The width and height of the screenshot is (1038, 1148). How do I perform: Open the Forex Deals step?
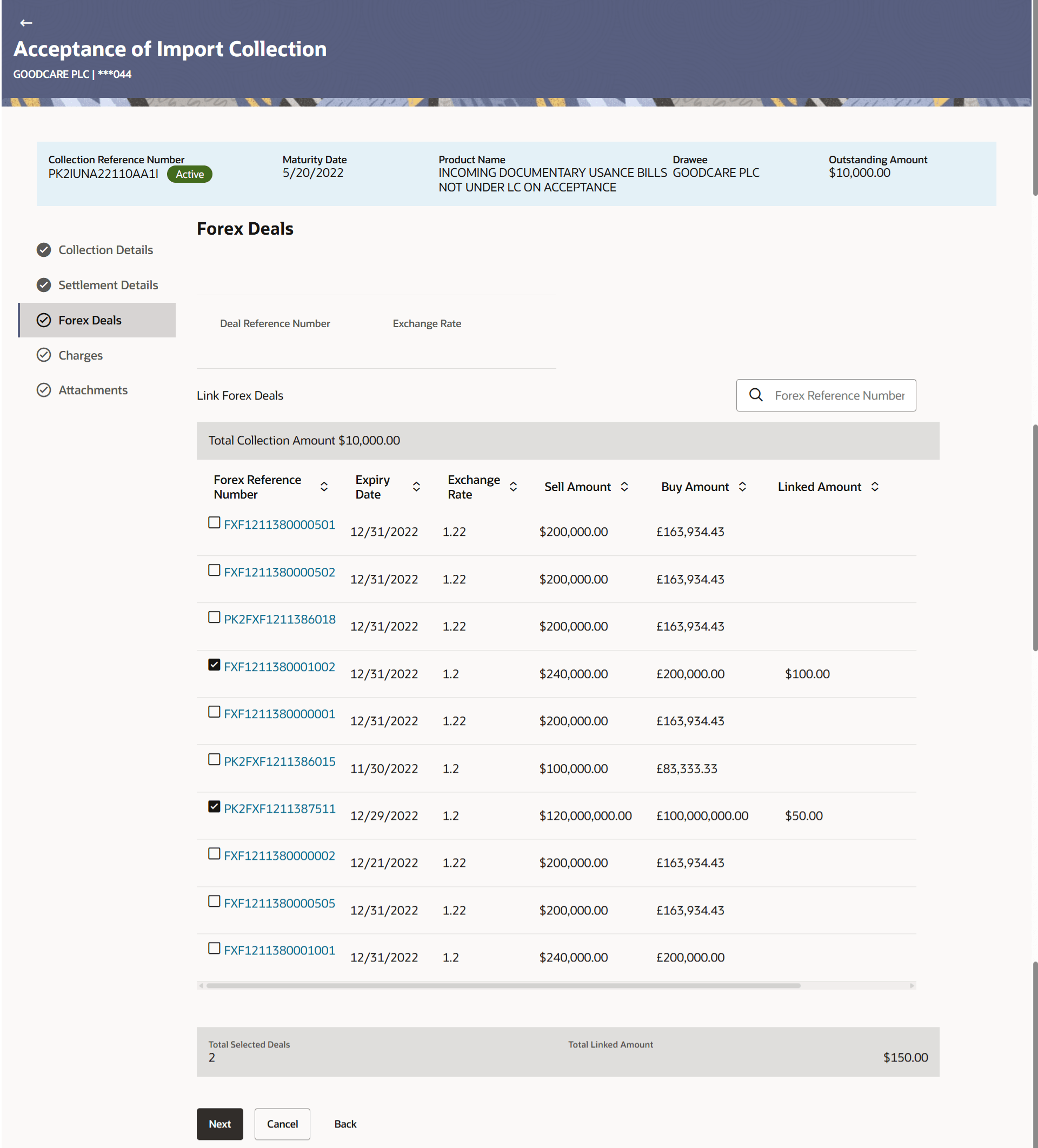click(x=90, y=320)
